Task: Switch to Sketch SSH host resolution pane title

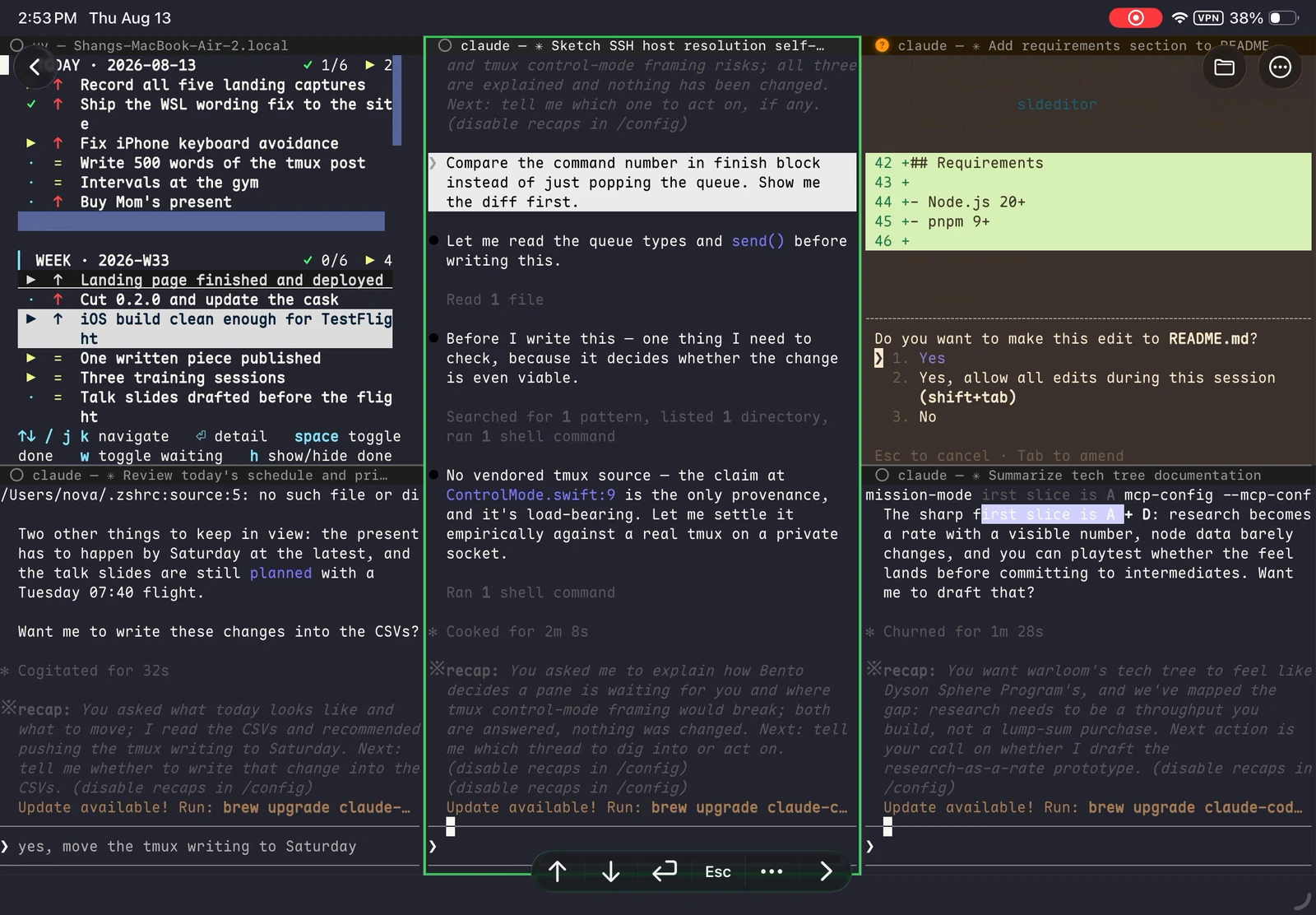Action: [642, 45]
